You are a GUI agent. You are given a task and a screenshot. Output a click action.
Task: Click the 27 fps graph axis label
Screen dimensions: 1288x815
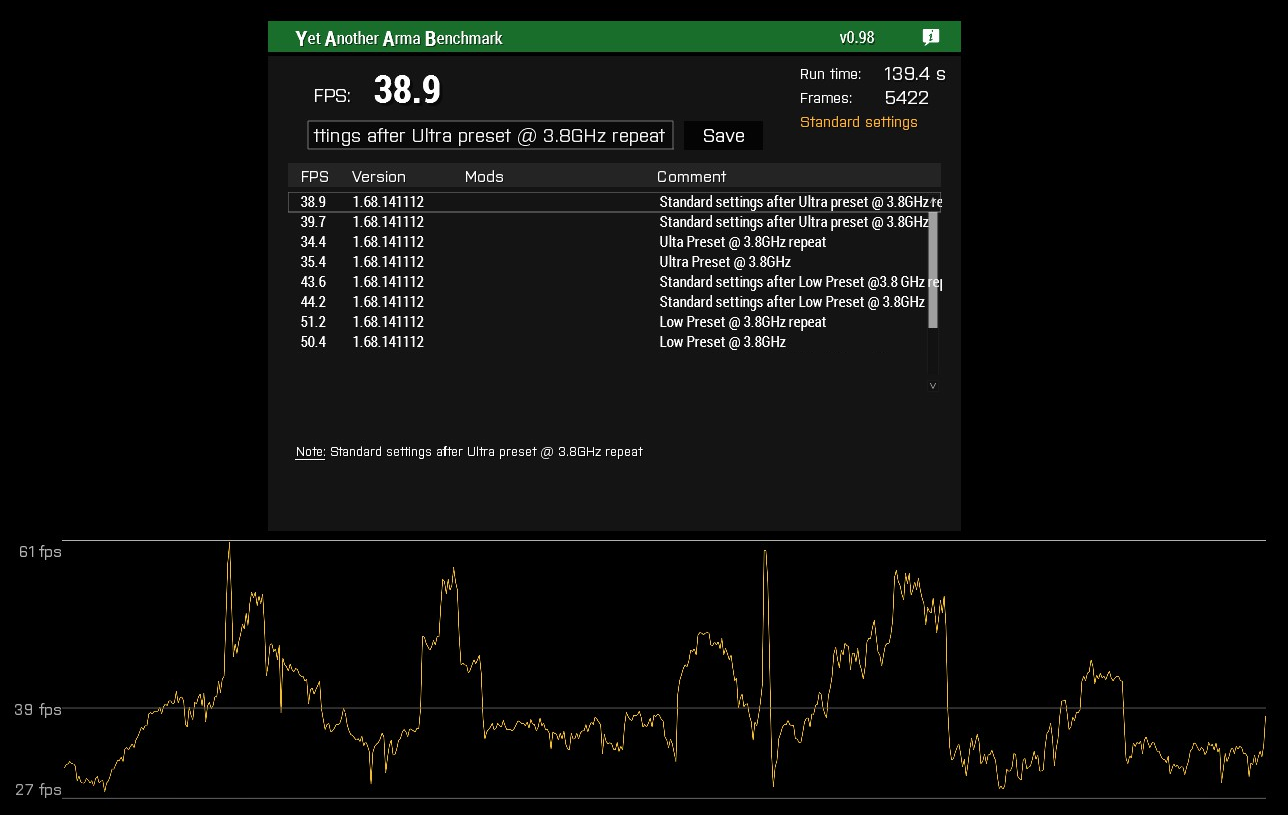point(38,790)
